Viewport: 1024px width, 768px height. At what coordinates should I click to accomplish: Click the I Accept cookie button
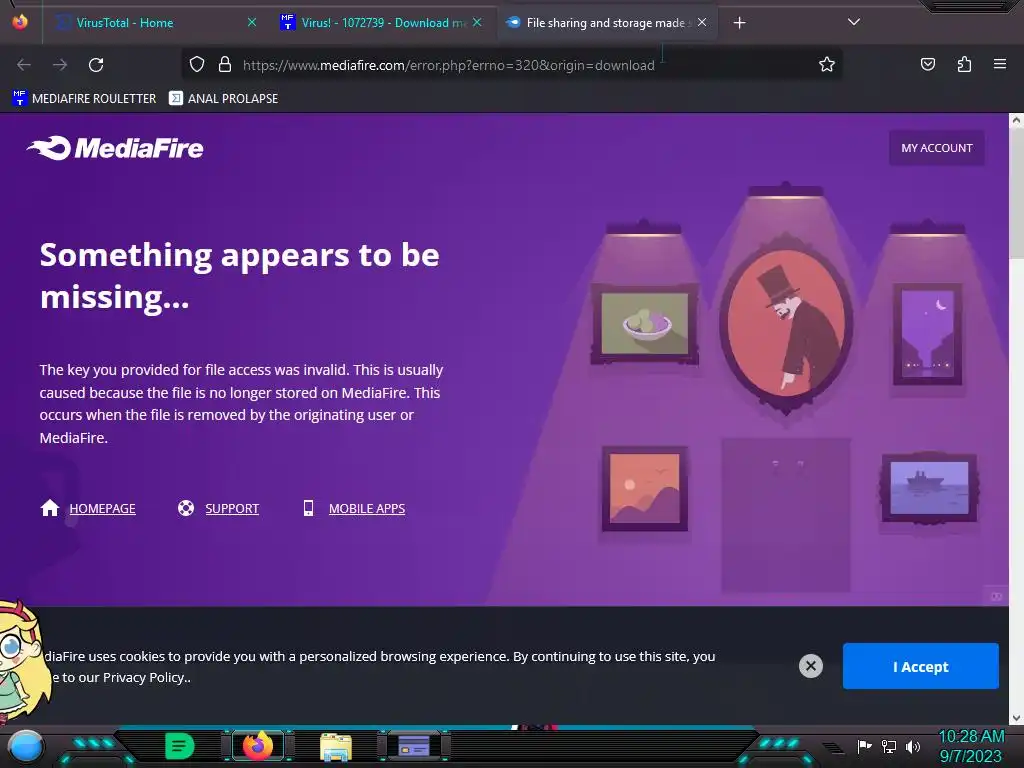[x=921, y=666]
